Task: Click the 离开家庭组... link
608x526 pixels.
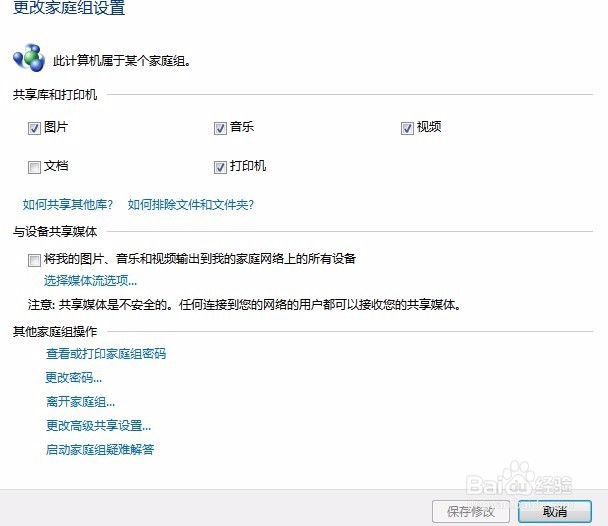Action: click(x=80, y=402)
